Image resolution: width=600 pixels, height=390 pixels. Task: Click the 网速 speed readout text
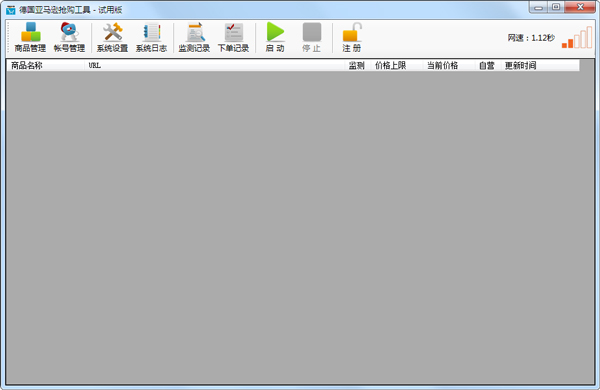[531, 38]
